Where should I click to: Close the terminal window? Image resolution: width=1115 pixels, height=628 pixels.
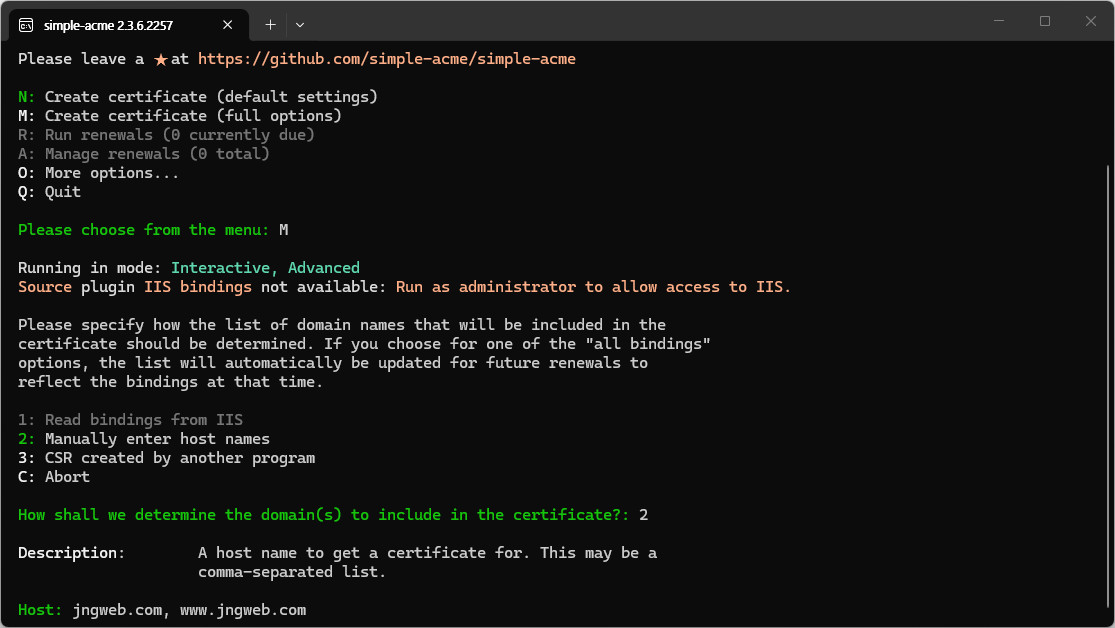tap(1091, 21)
